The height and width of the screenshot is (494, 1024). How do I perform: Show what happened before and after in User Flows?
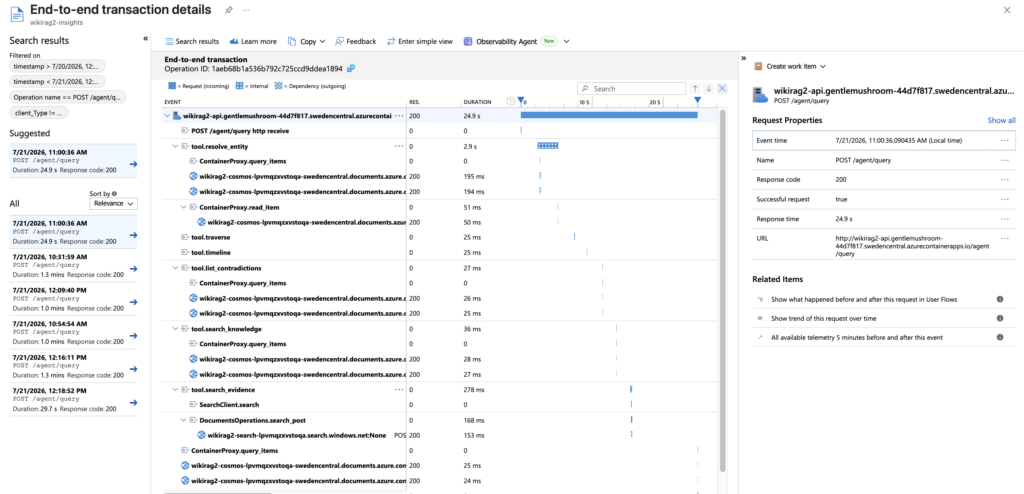(866, 299)
